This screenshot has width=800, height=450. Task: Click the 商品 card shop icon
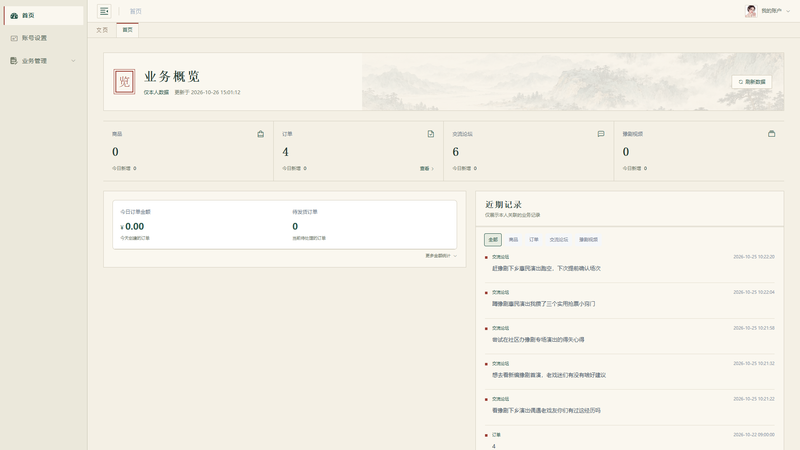261,134
